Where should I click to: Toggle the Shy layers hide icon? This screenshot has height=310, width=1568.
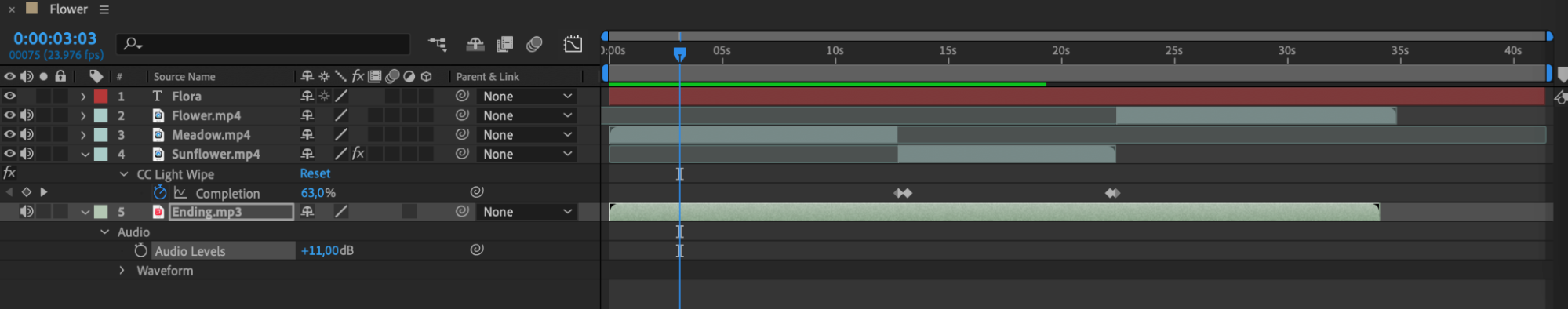(475, 44)
